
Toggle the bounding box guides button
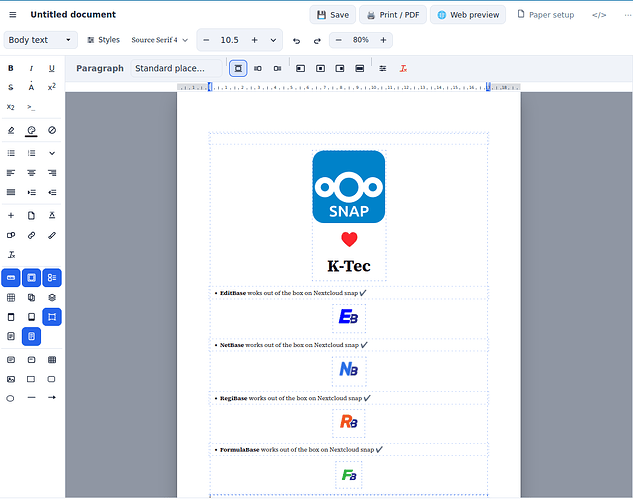coord(52,317)
